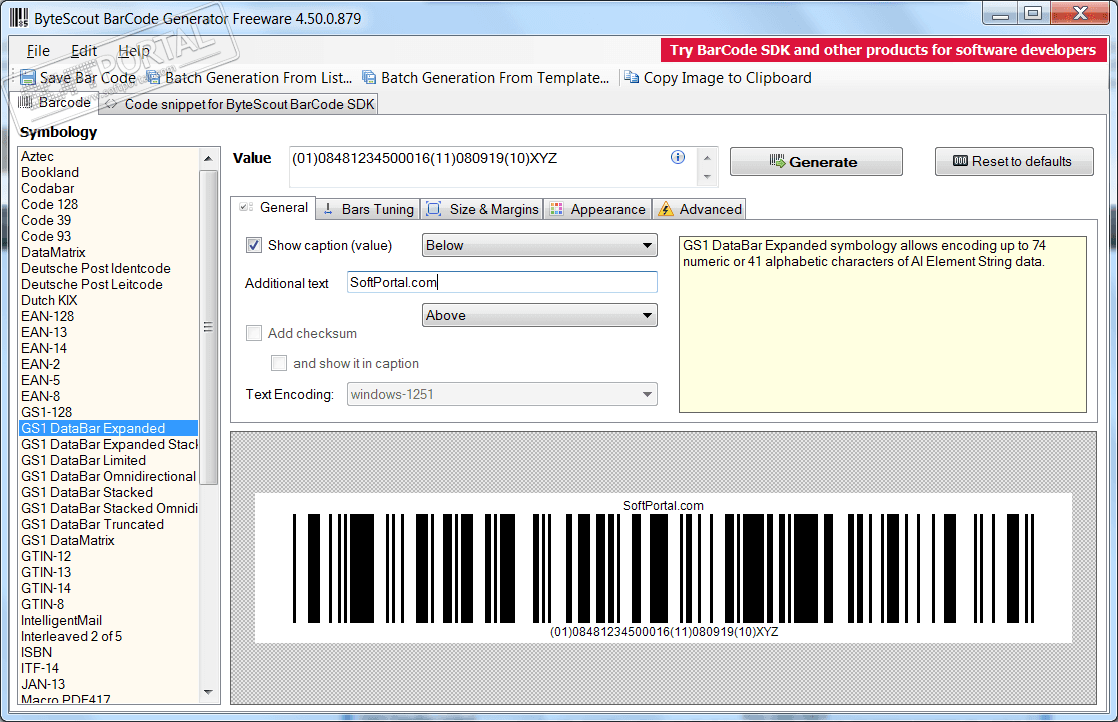Click the Value field spinner up arrow
Image resolution: width=1118 pixels, height=722 pixels.
pos(707,158)
